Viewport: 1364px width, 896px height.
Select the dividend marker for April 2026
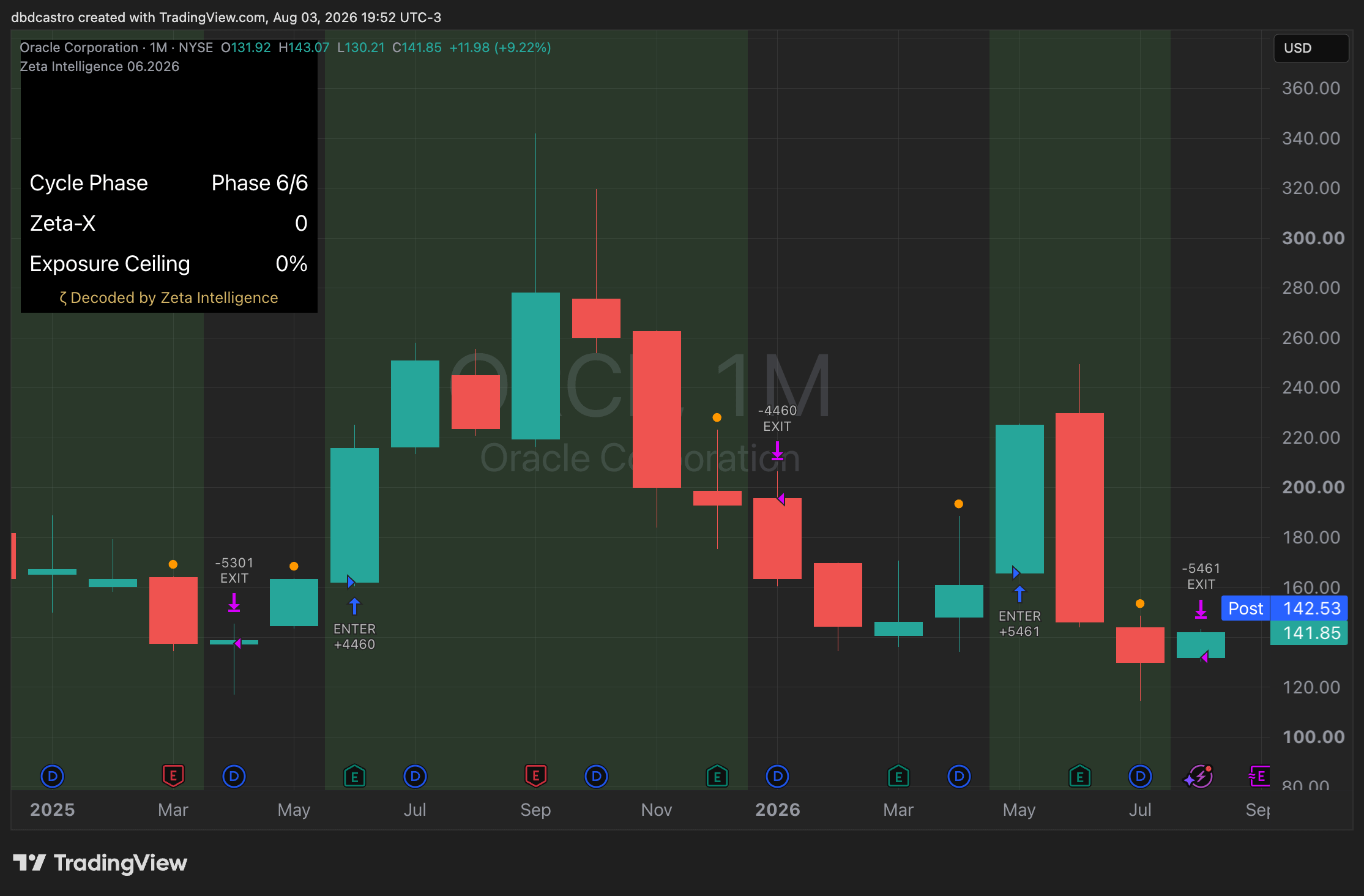[x=959, y=777]
